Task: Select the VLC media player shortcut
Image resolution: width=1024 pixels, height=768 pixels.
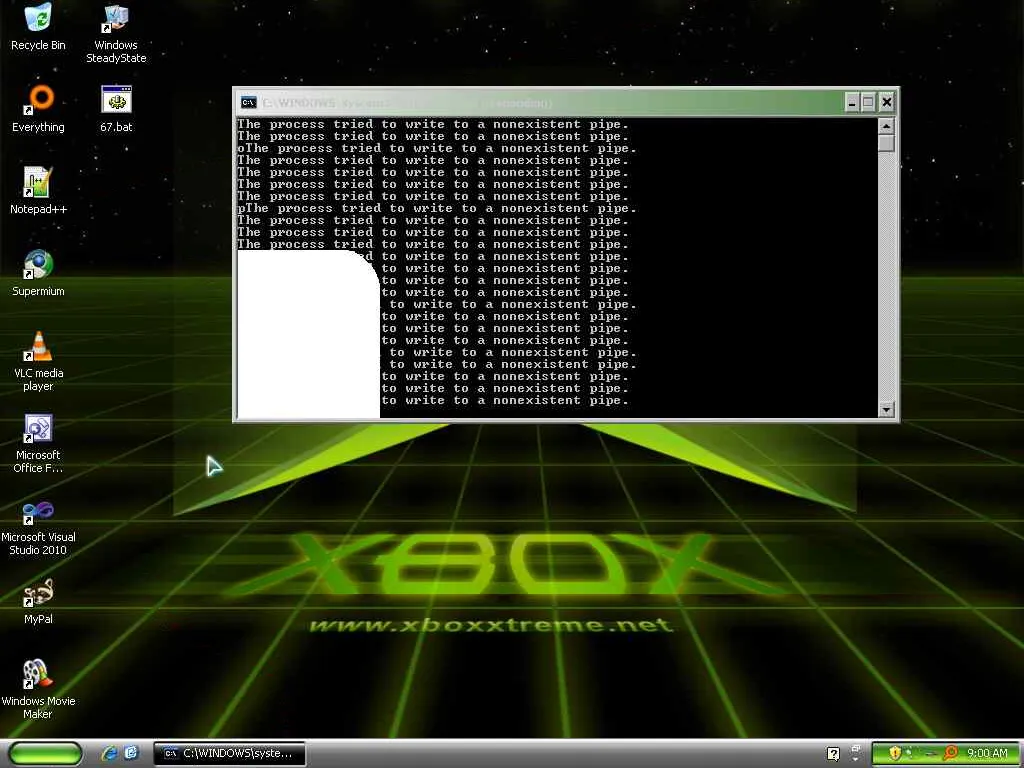Action: 39,361
